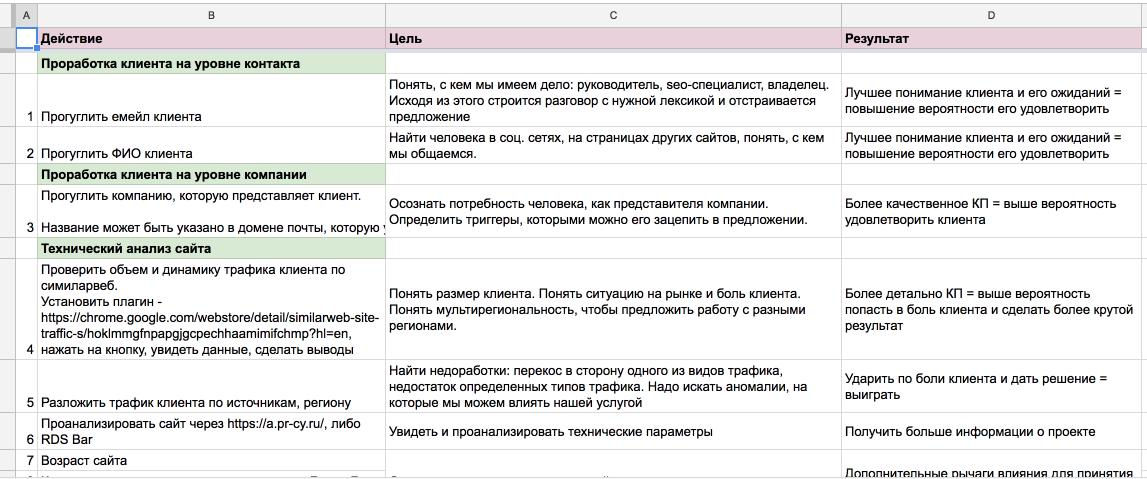1147x479 pixels.
Task: Select column C header
Action: (x=612, y=15)
